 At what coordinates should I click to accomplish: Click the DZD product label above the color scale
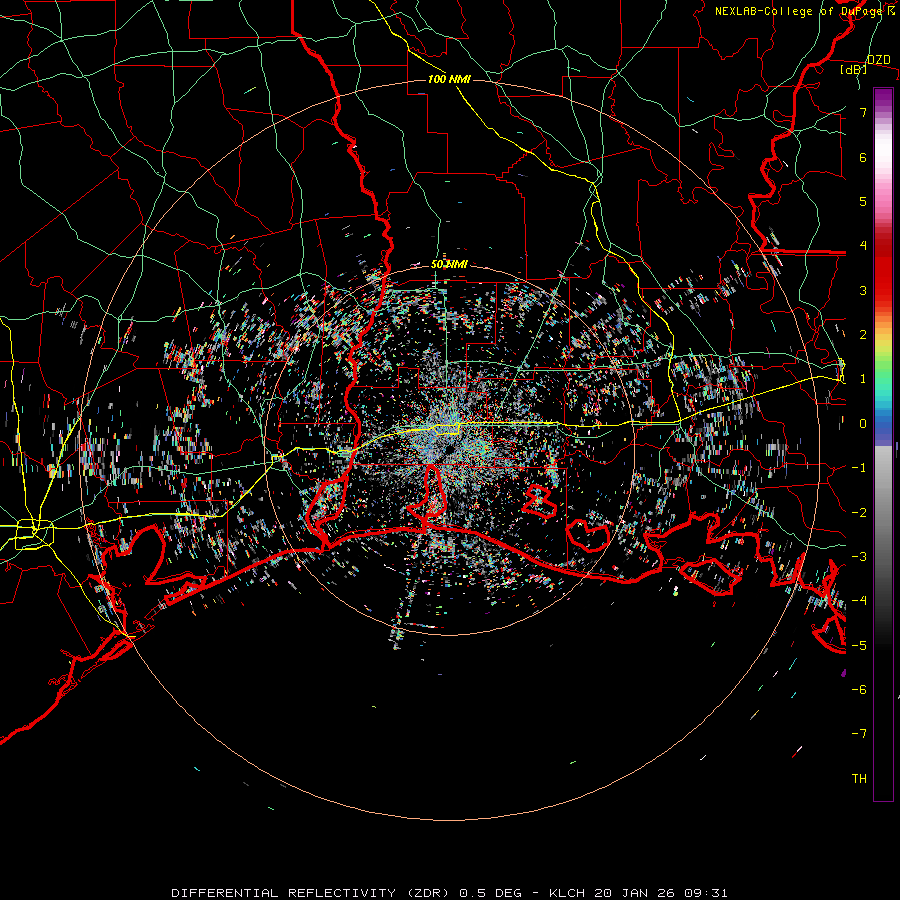coord(878,60)
